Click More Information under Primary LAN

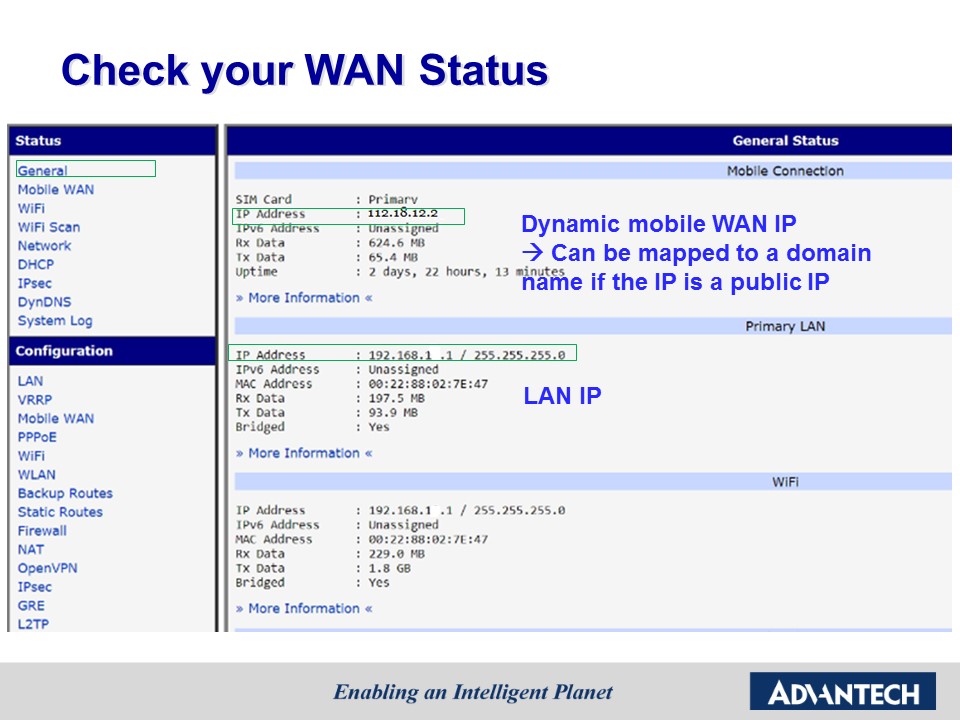pyautogui.click(x=304, y=453)
